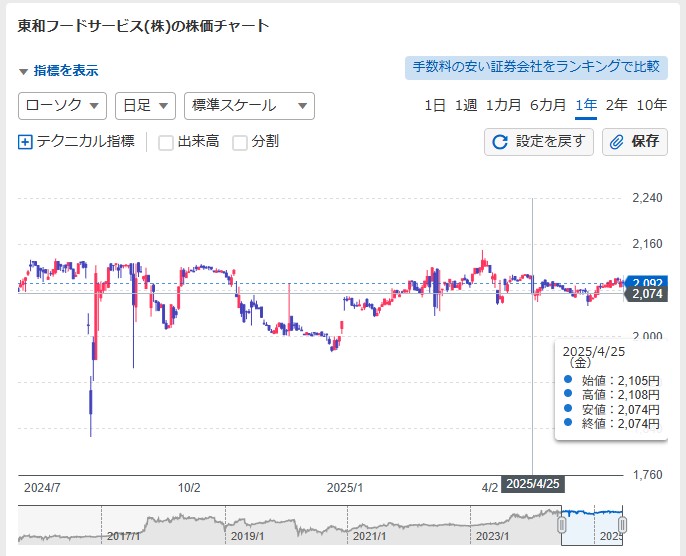Click the 指標を表示 link text
Viewport: 686px width, 556px height.
[66, 71]
